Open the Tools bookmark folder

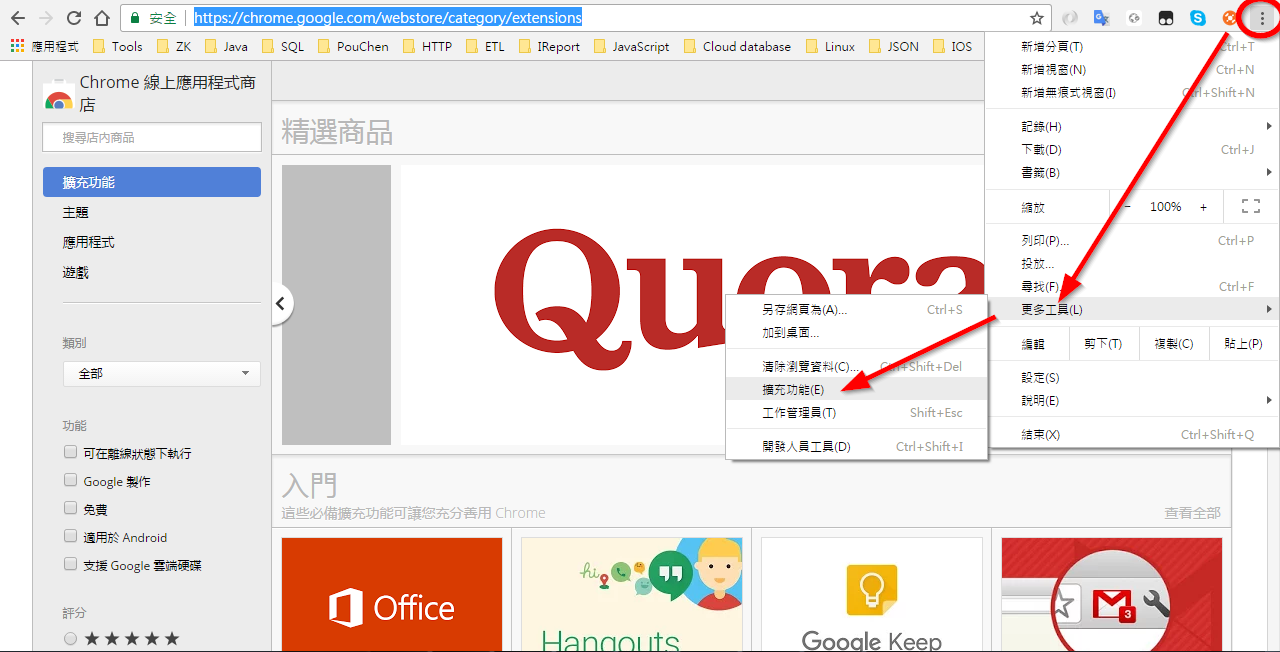click(x=118, y=46)
